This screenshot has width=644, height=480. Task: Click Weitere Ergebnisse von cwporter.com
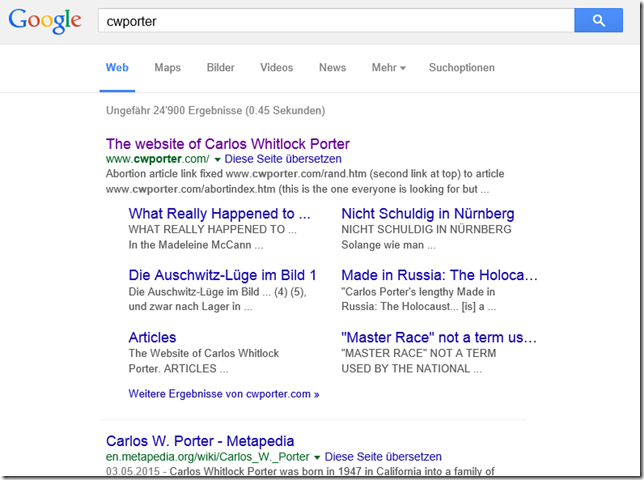224,394
